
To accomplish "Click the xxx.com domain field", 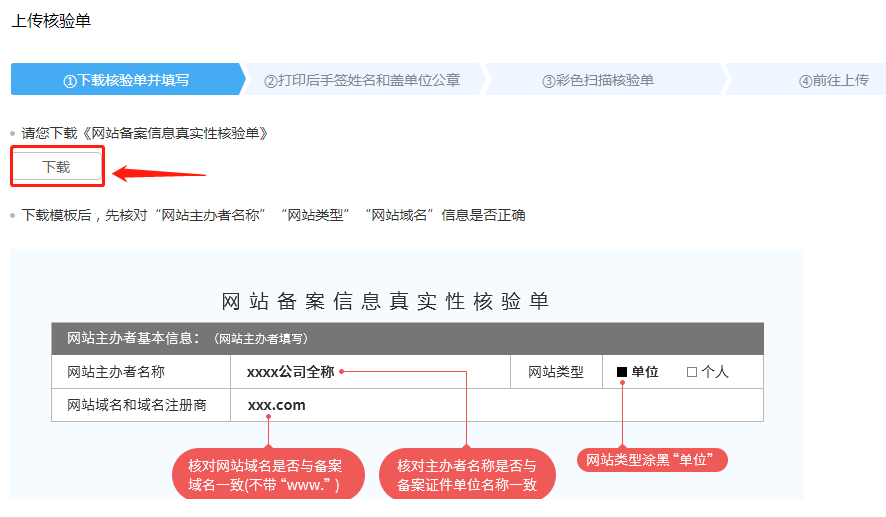I will (x=276, y=405).
